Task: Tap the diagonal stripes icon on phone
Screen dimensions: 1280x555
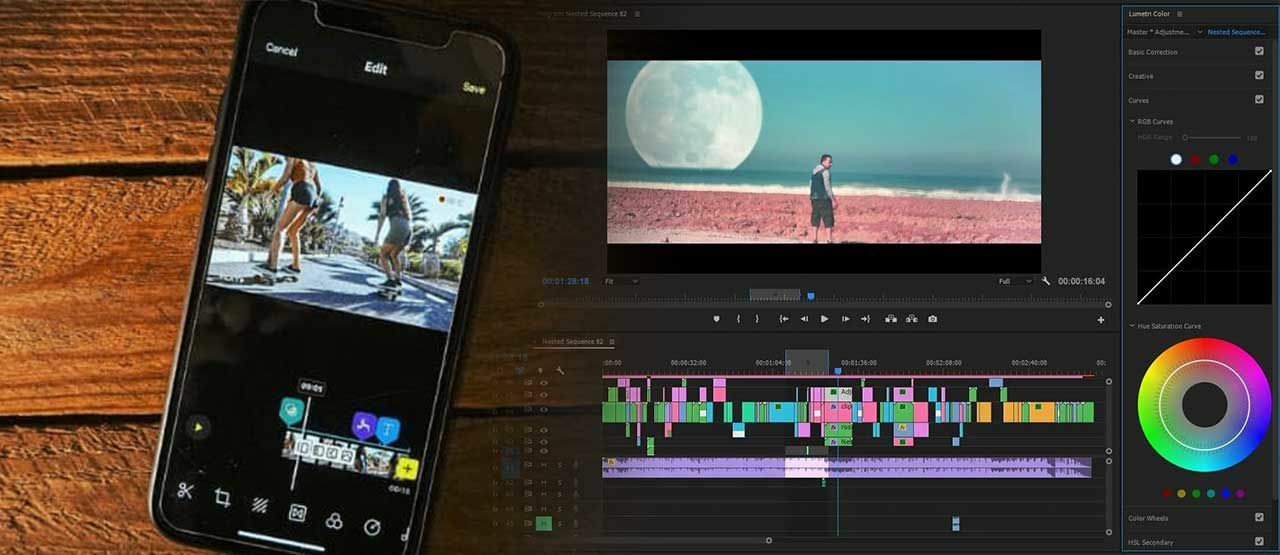Action: click(x=259, y=506)
